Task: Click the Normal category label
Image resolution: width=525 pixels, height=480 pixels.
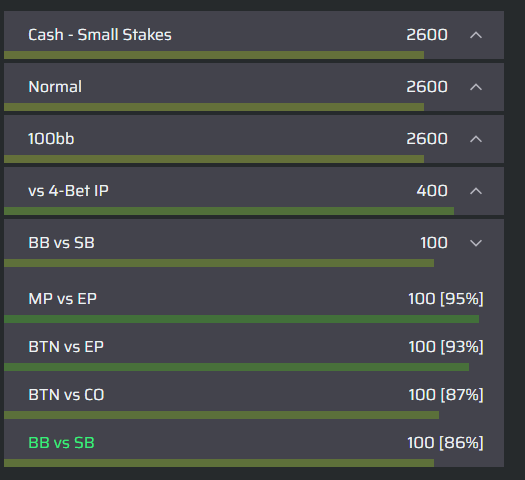Action: 55,87
